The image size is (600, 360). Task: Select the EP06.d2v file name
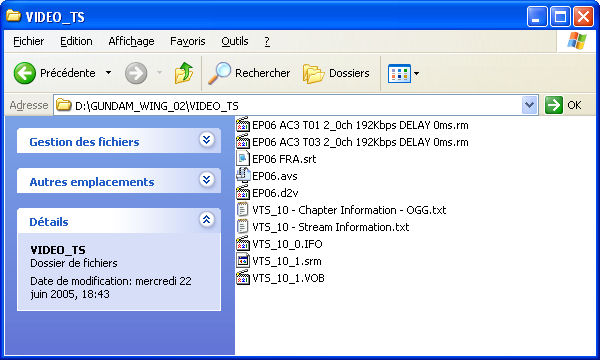coord(275,193)
